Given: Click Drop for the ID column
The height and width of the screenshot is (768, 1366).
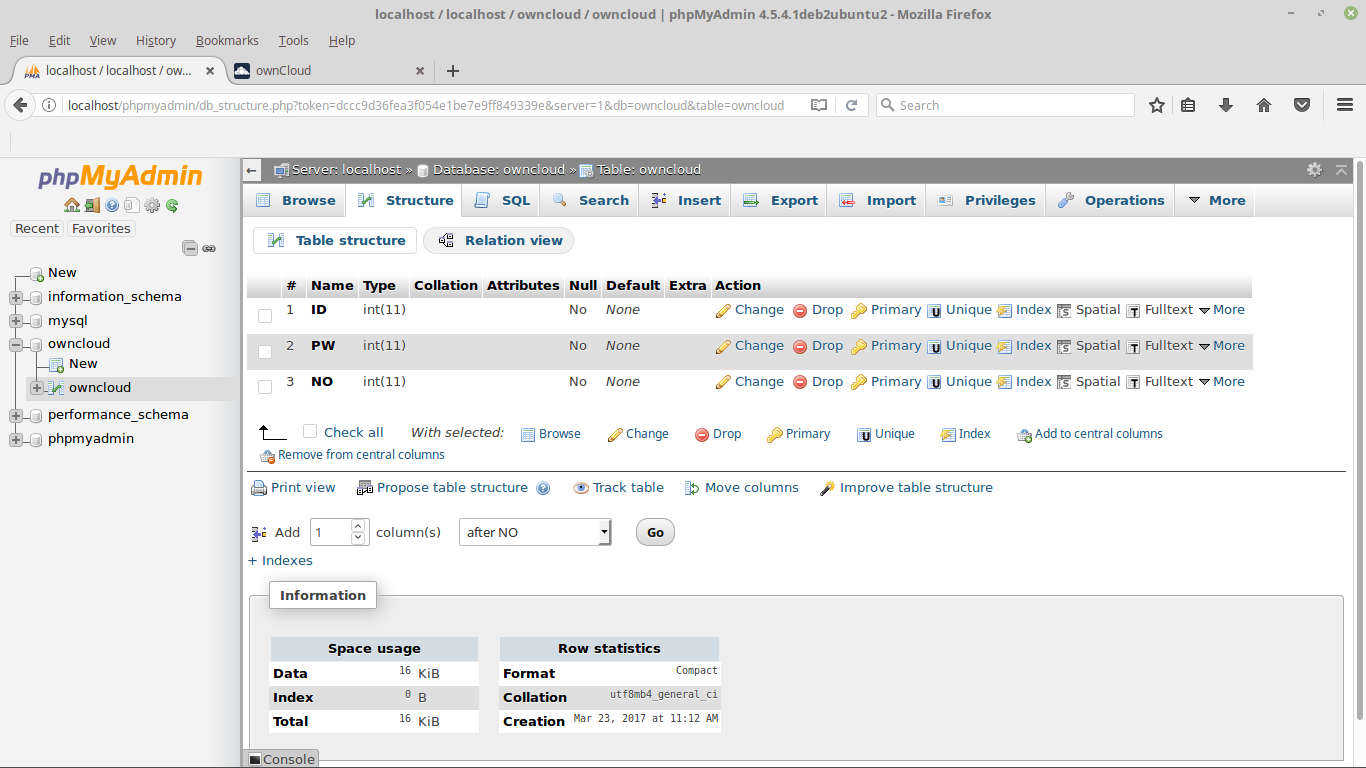Looking at the screenshot, I should coord(818,310).
